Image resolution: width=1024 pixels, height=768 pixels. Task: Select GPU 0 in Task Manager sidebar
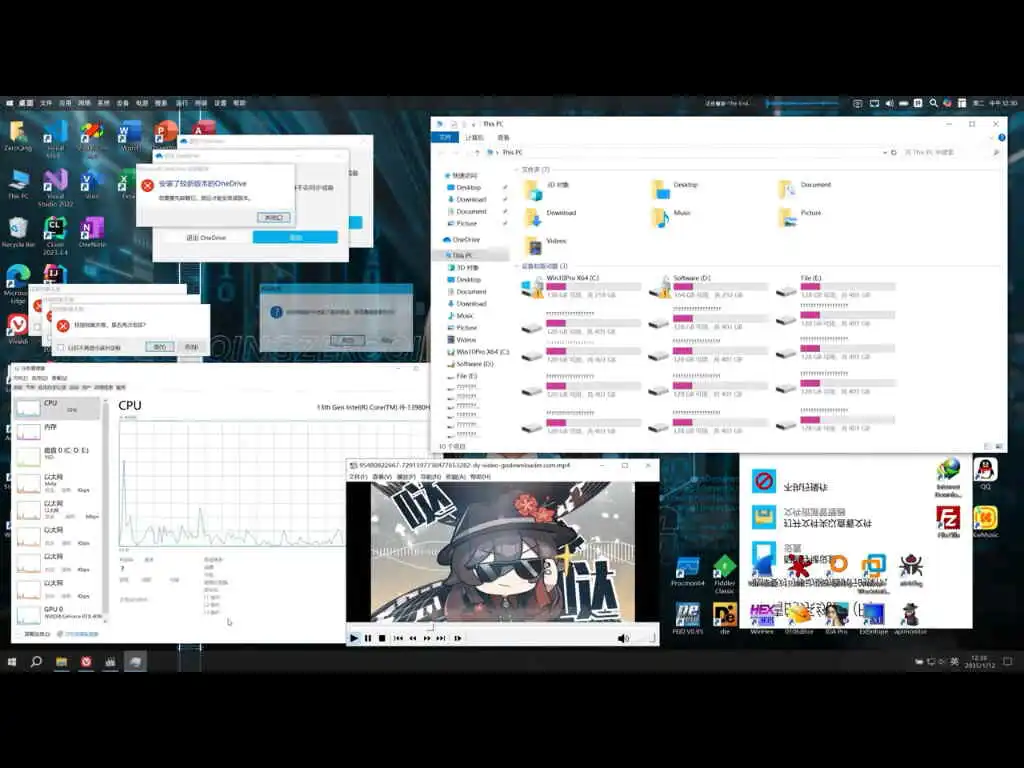click(x=59, y=614)
